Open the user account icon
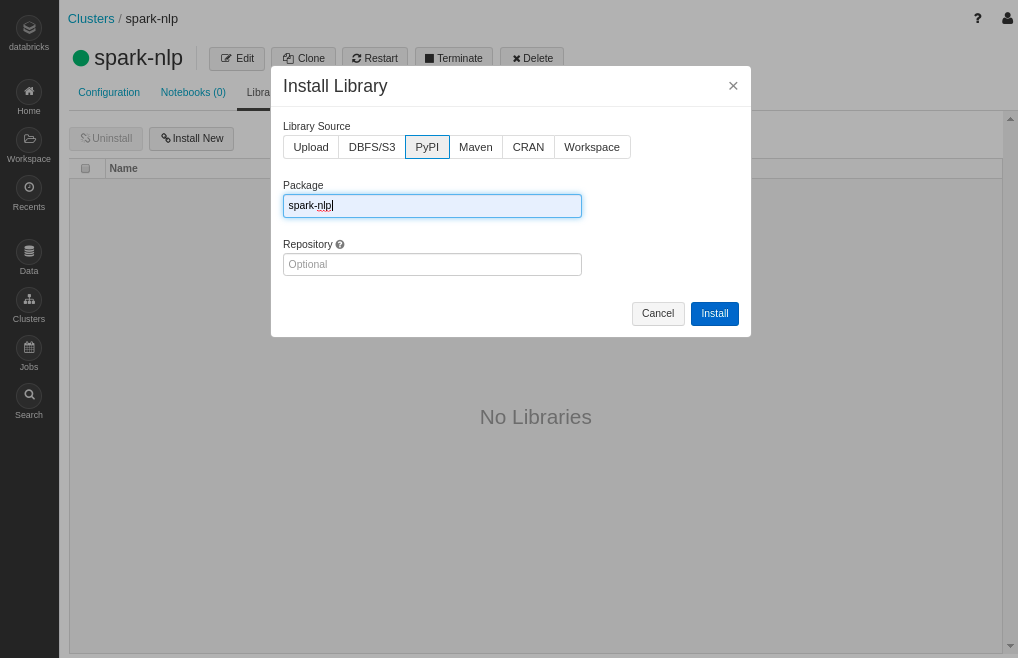This screenshot has width=1018, height=658. click(1008, 18)
